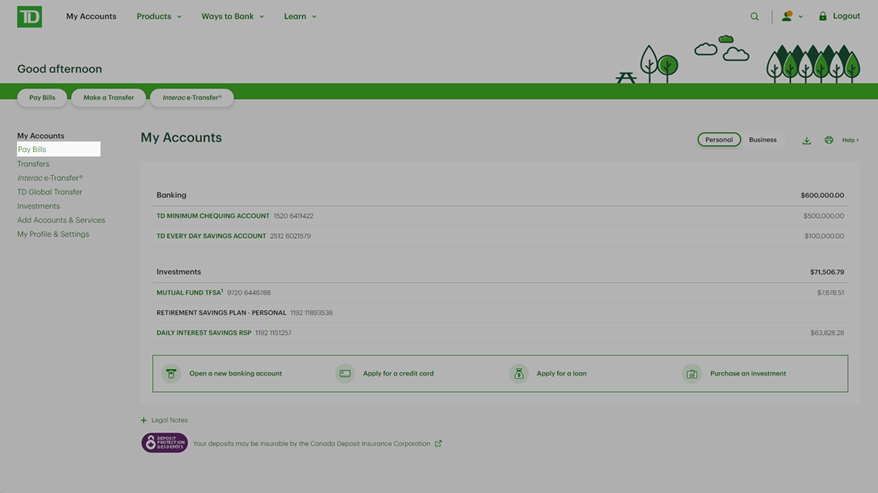Click the purchase investment icon
878x493 pixels.
tap(692, 373)
